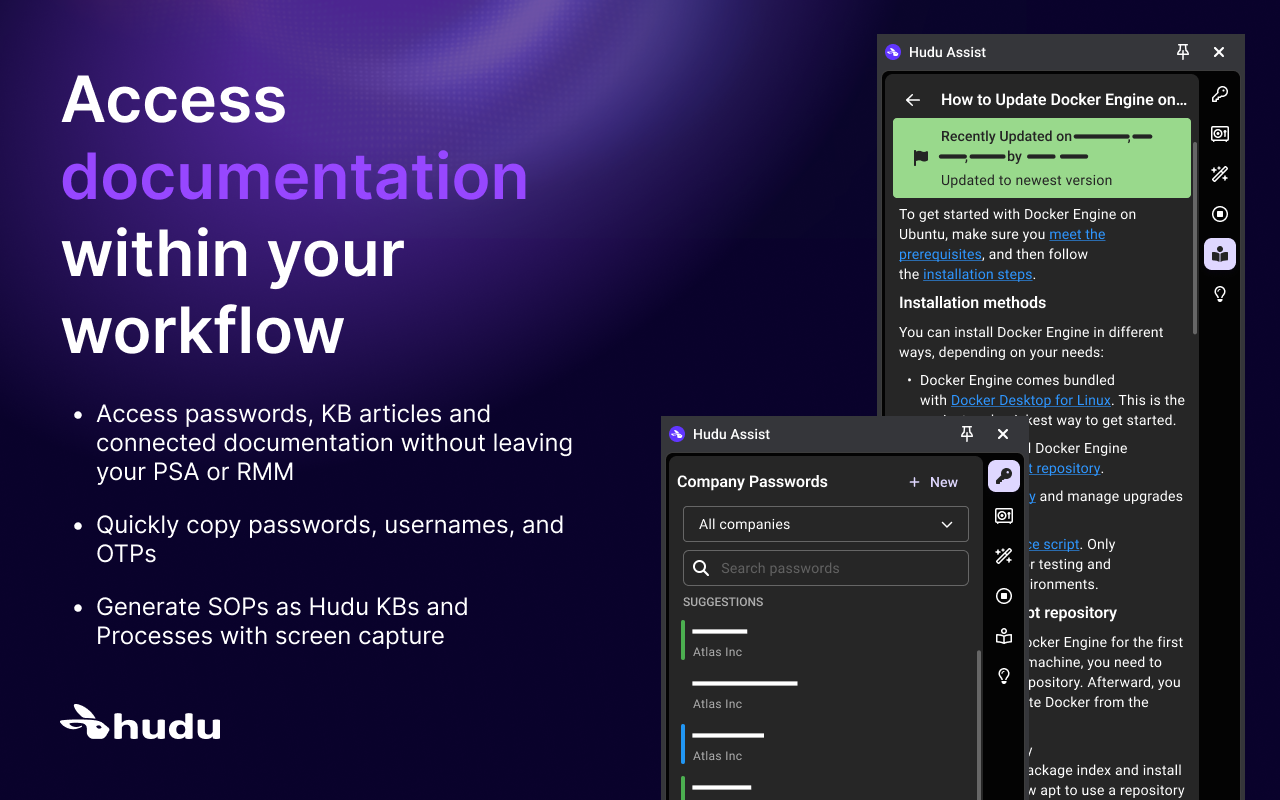Open the 'installation steps' link

point(978,274)
